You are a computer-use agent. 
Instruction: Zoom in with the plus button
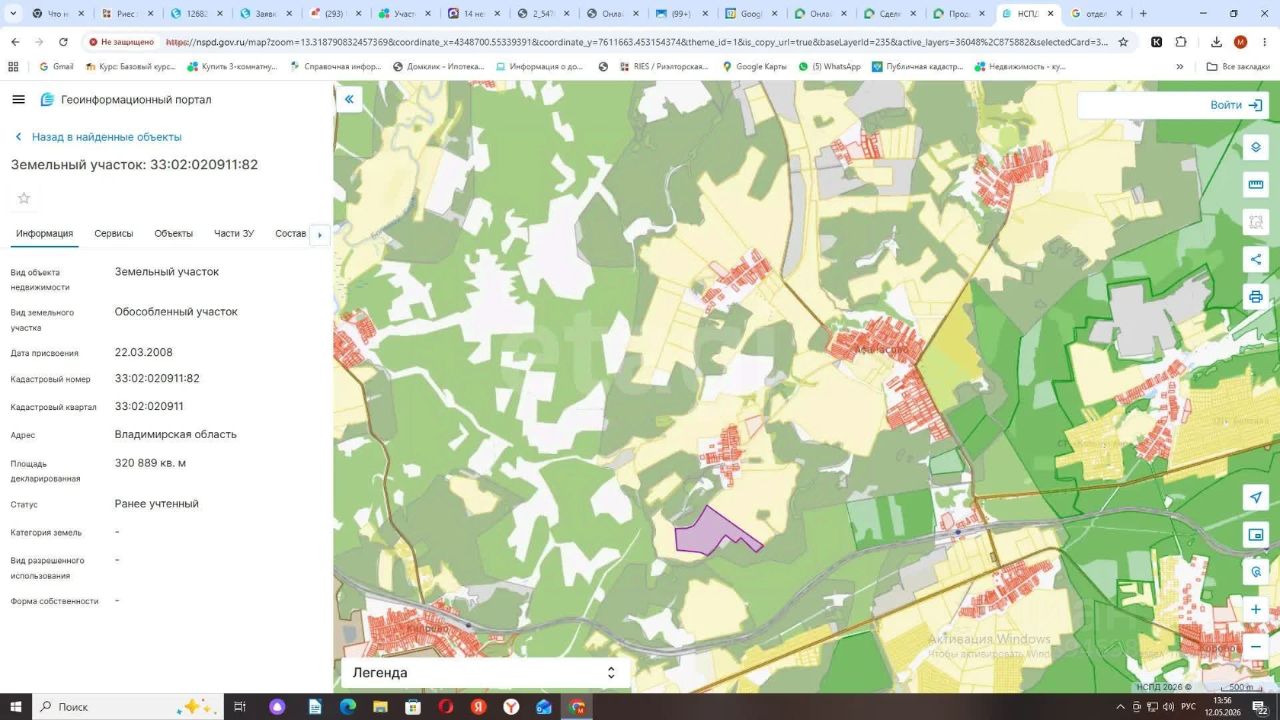pos(1256,609)
